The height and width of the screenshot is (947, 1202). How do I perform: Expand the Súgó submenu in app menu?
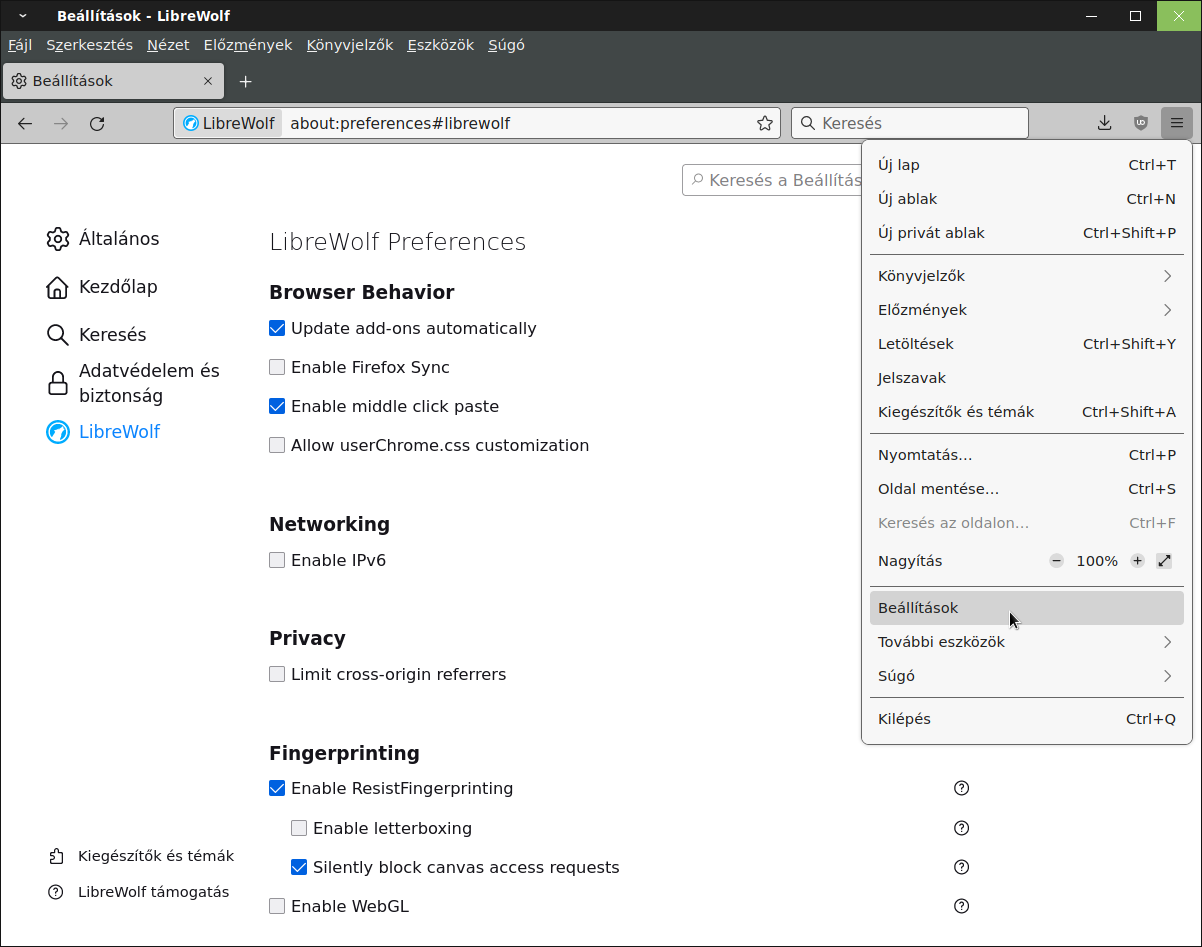pyautogui.click(x=1027, y=676)
